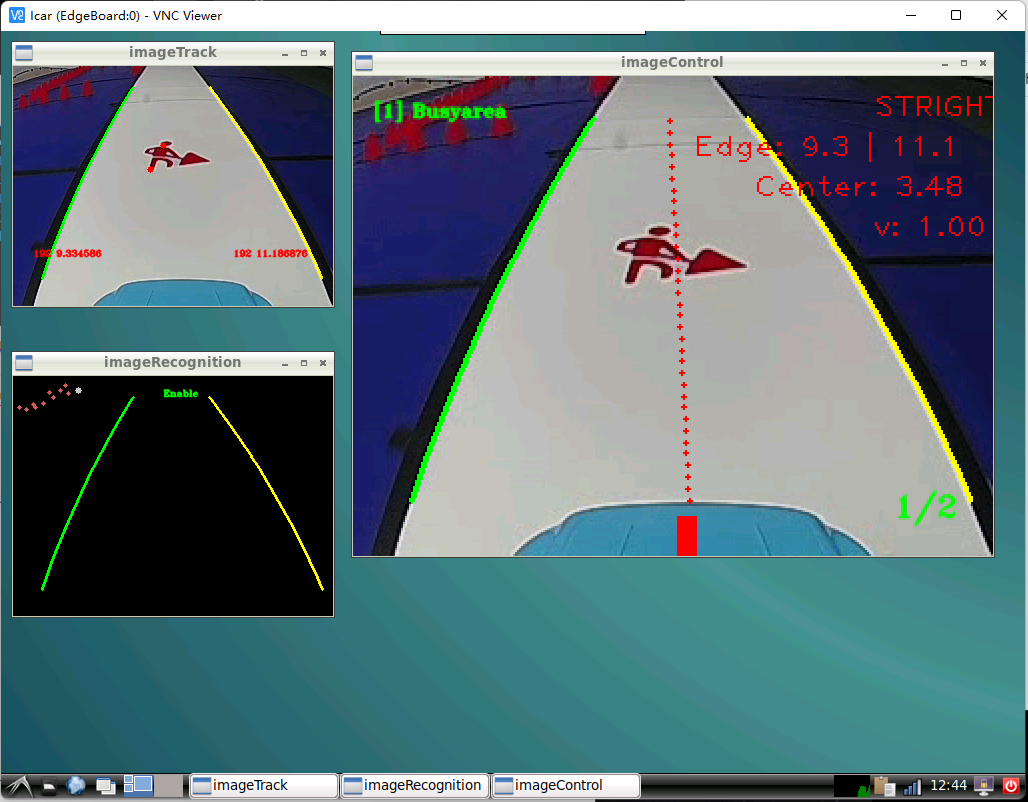Launch the file manager from the taskbar

point(49,786)
